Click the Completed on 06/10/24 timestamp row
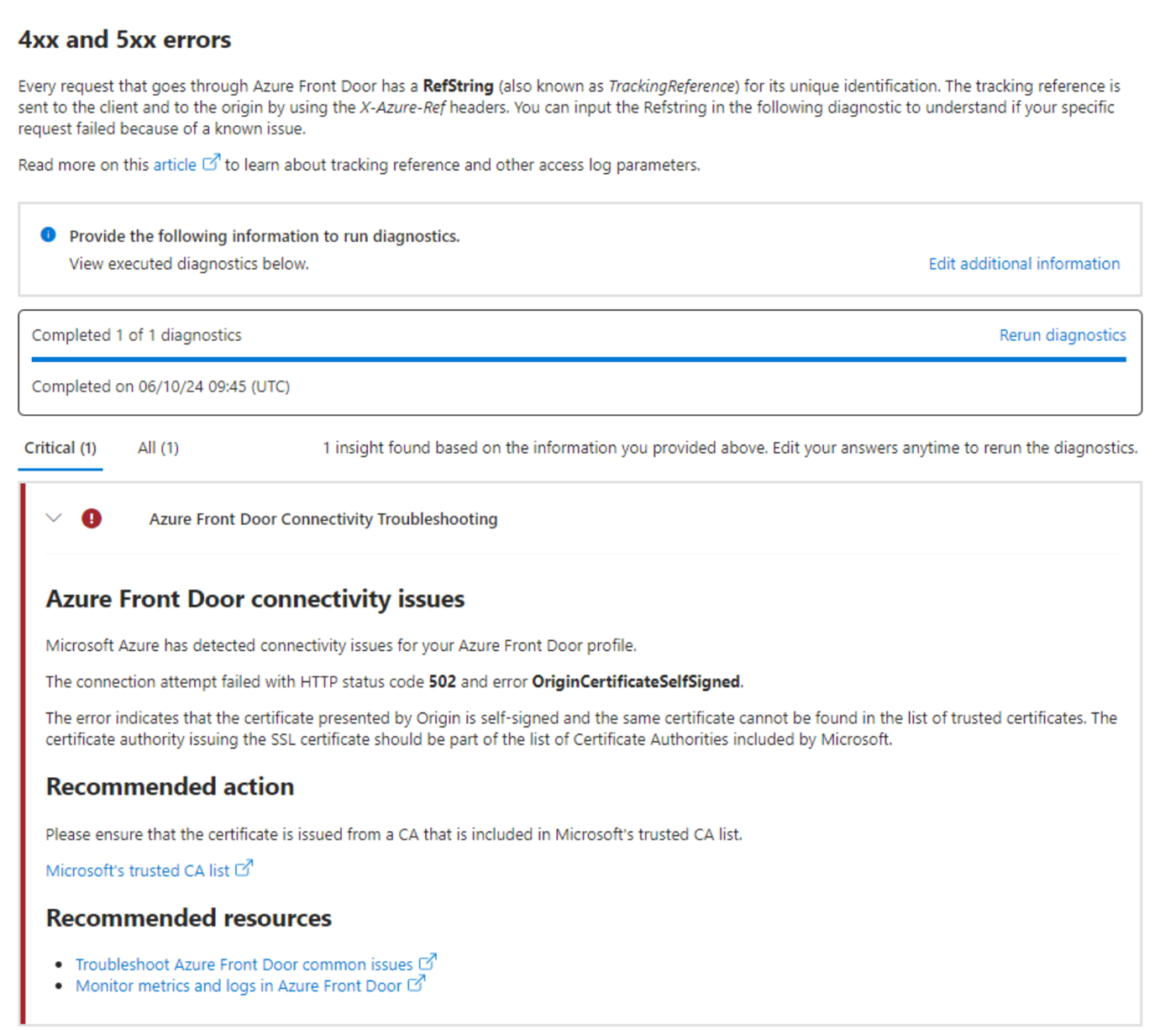This screenshot has width=1176, height=1030. 160,386
